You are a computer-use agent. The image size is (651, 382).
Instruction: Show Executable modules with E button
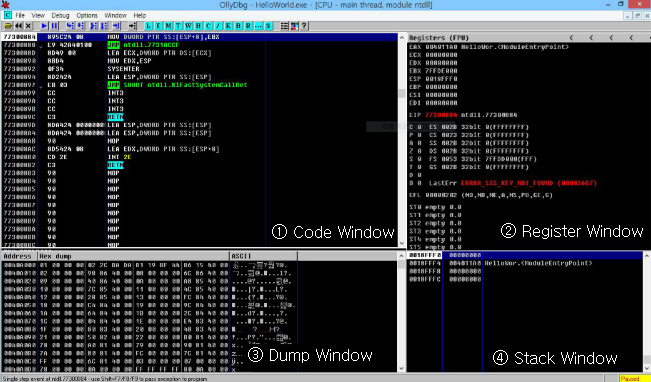[159, 26]
